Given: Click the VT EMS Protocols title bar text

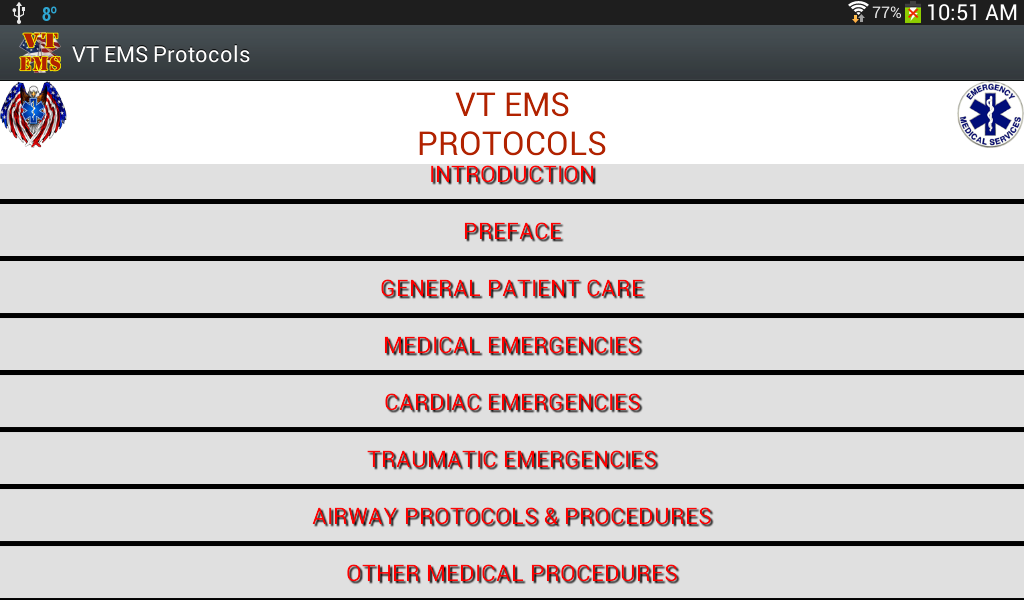Looking at the screenshot, I should (161, 54).
